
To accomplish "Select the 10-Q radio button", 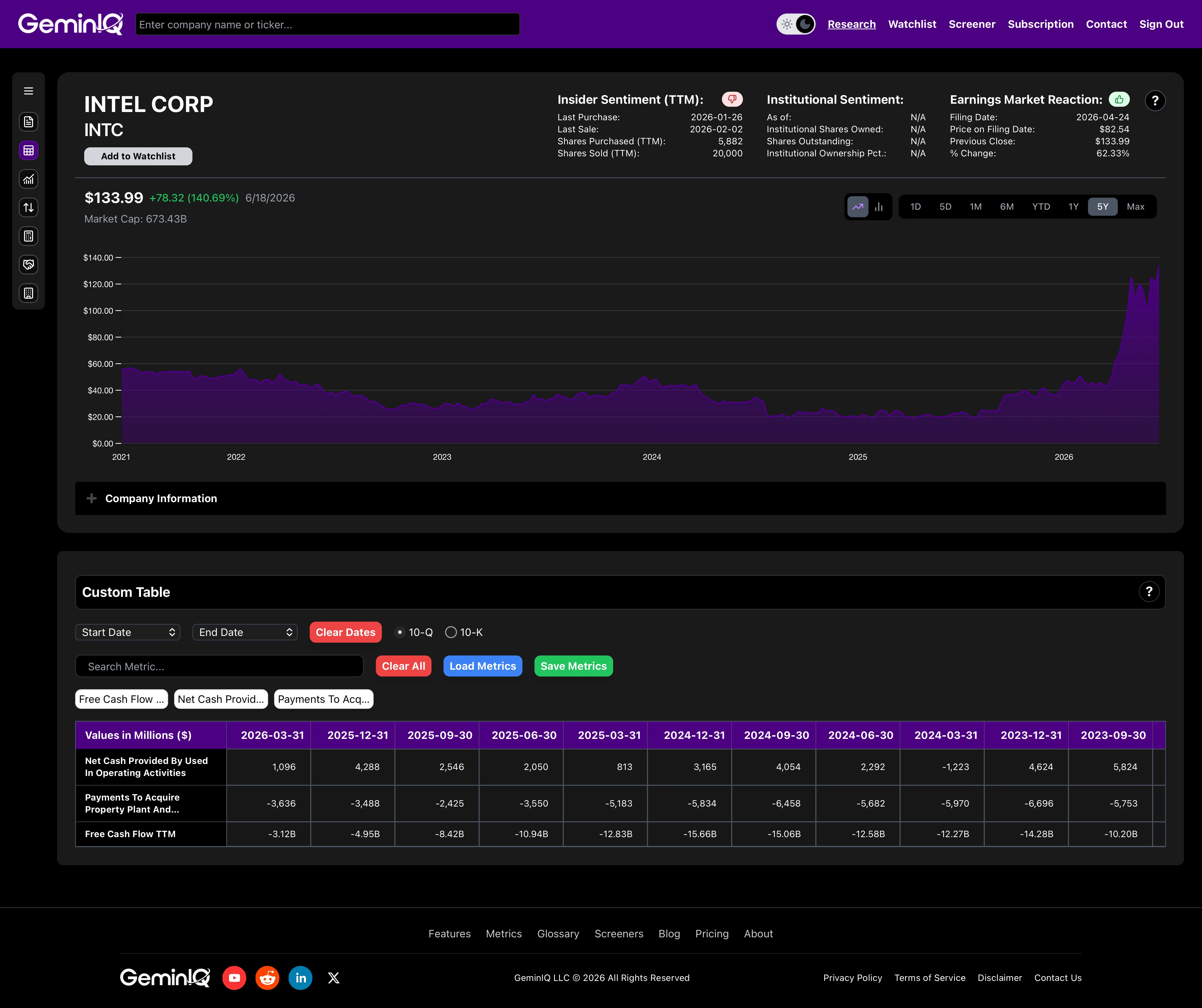I will click(400, 632).
